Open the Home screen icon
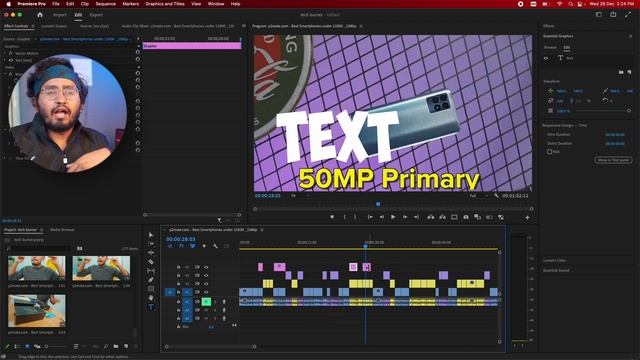This screenshot has height=360, width=640. pos(40,15)
